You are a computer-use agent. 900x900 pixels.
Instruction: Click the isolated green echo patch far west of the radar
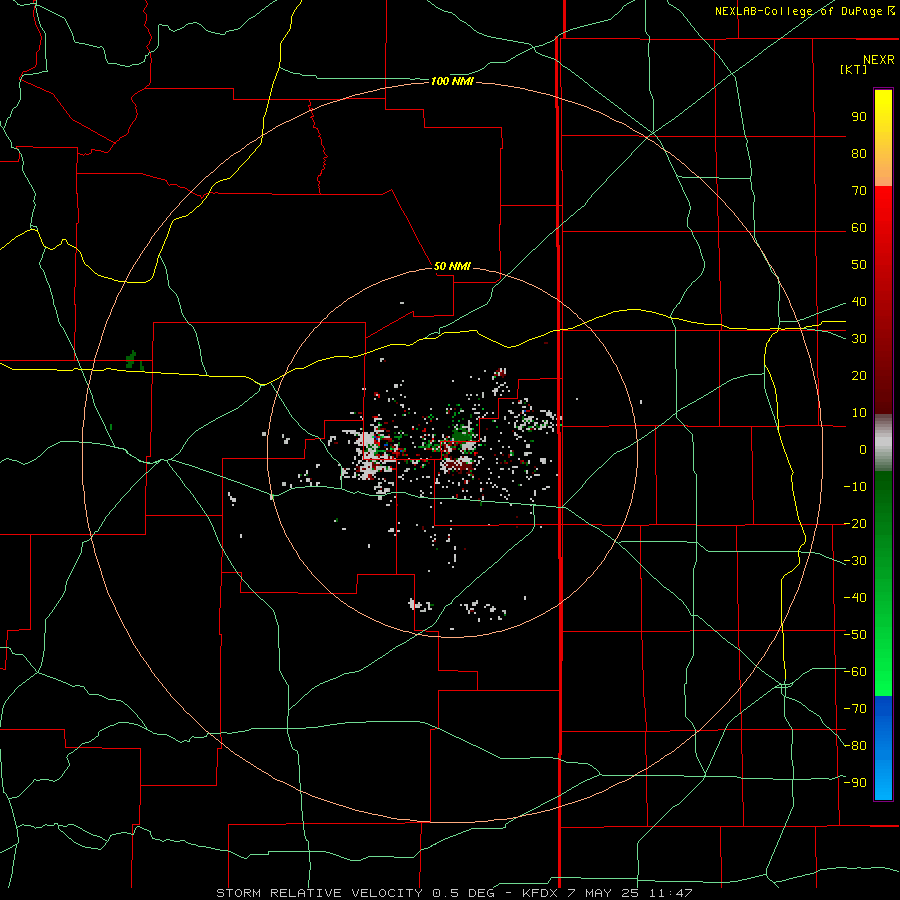point(133,361)
